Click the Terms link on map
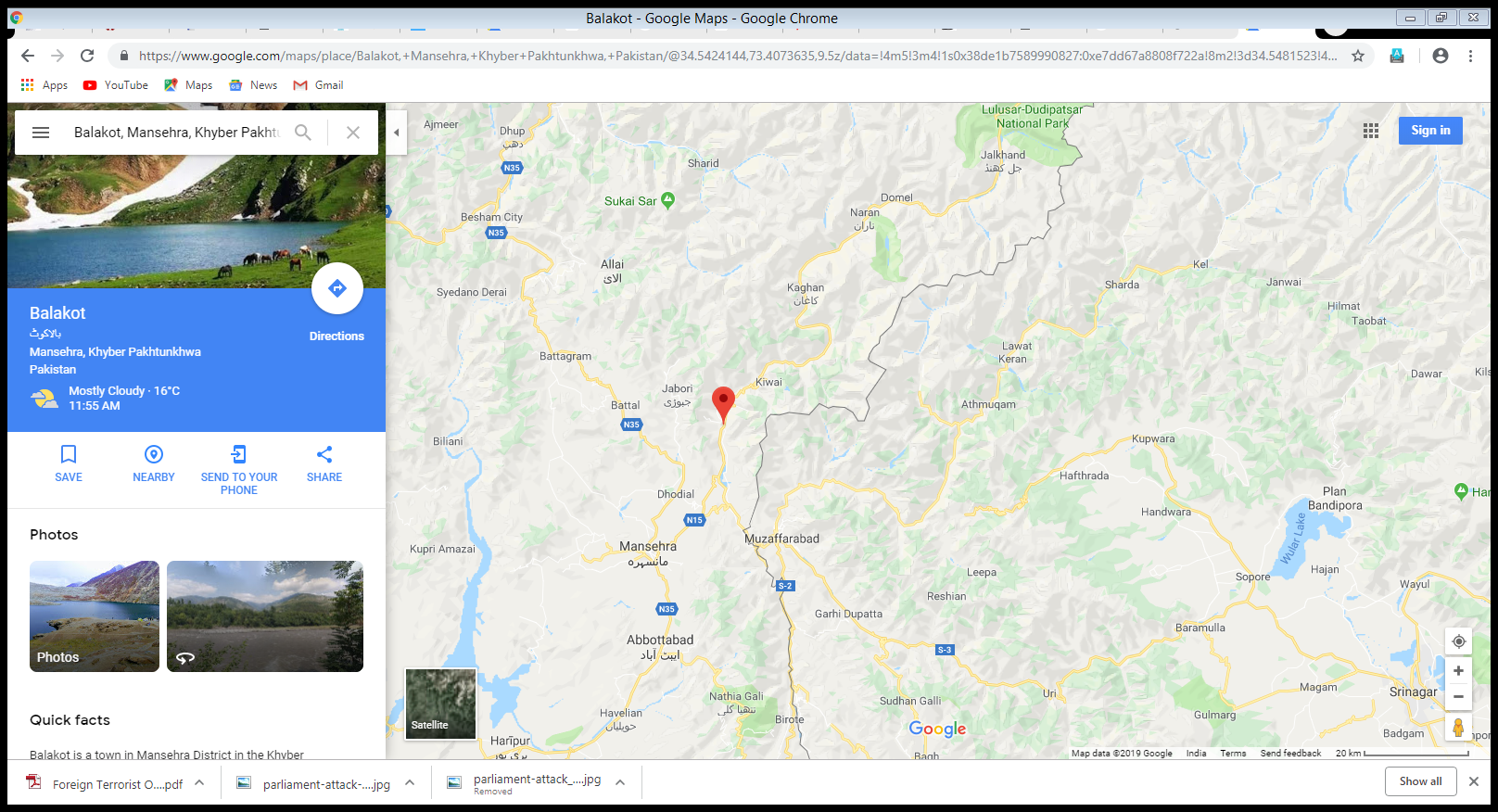1498x812 pixels. coord(1233,754)
